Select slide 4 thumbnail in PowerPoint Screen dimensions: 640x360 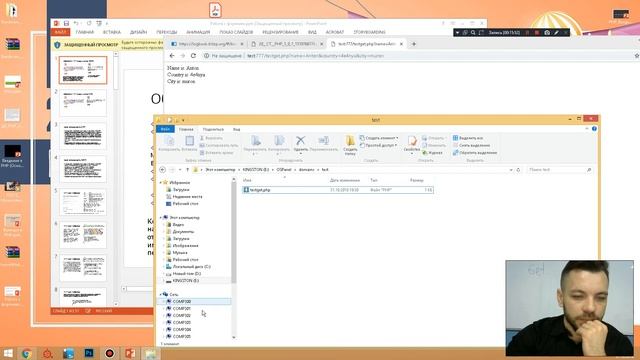[x=83, y=169]
